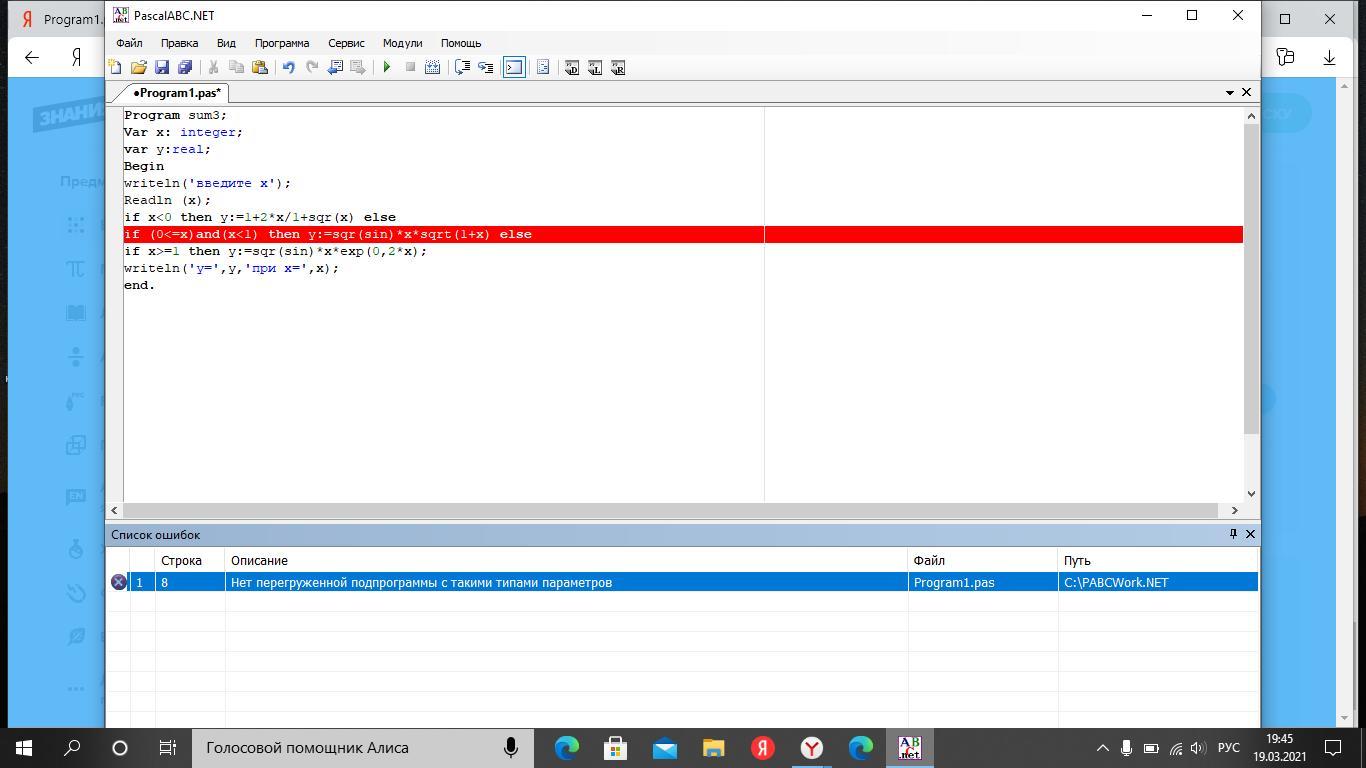Click the microphone in the Алиса box
Screen dimensions: 1366x768
(510, 747)
